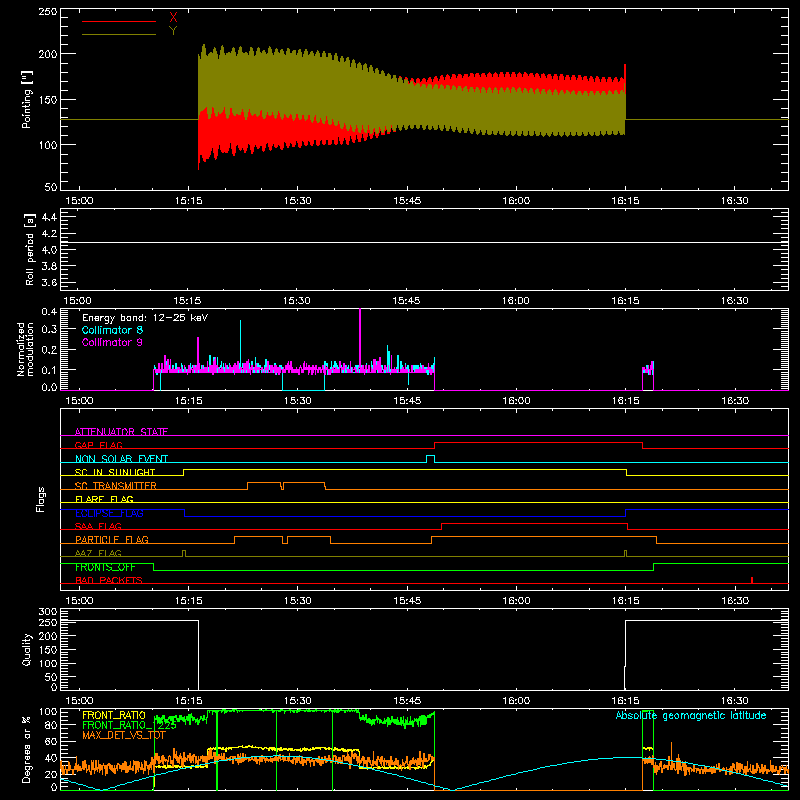
Task: Click the ECLIPSE_FLAG label
Action: (x=109, y=513)
